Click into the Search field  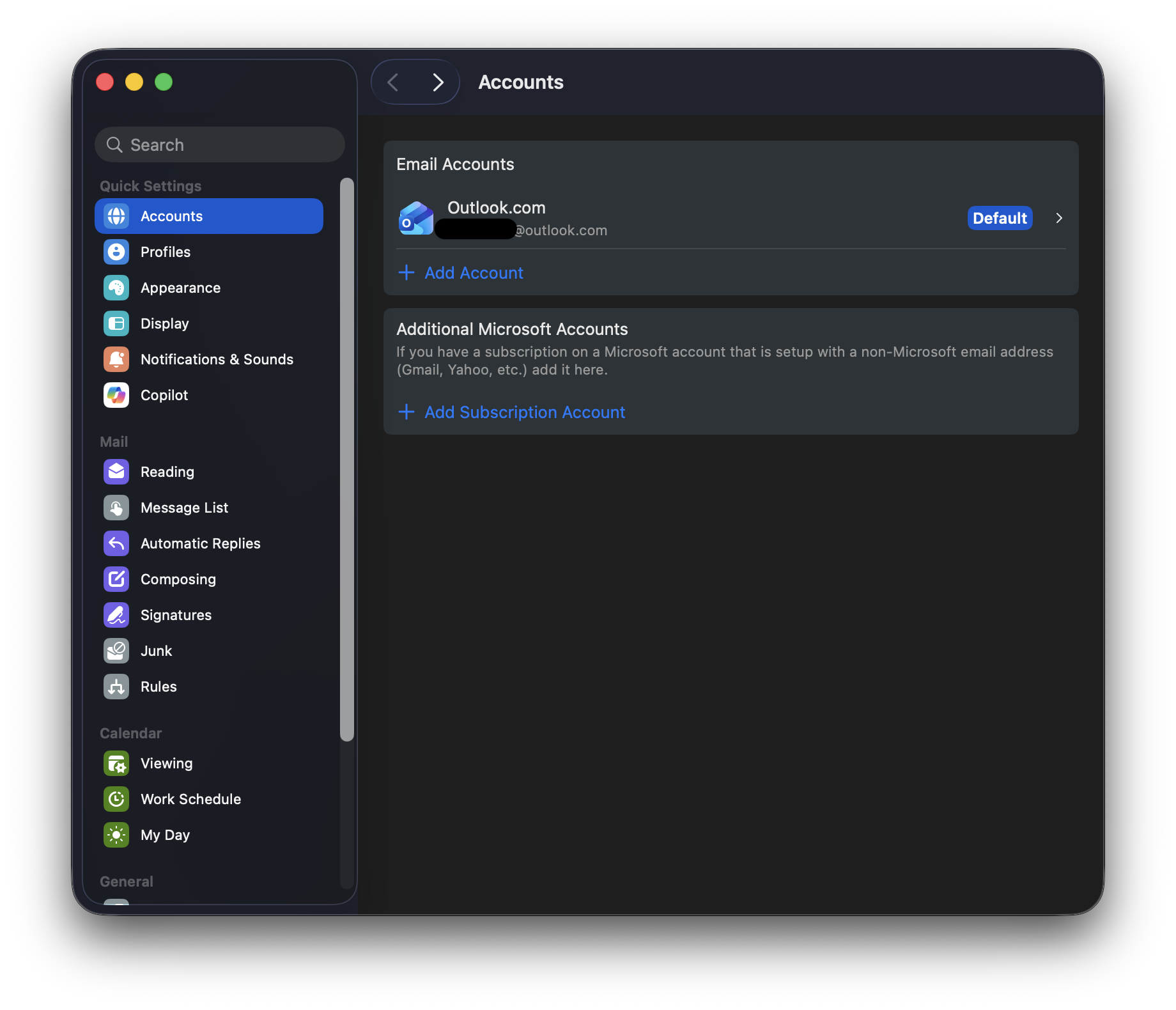click(220, 144)
